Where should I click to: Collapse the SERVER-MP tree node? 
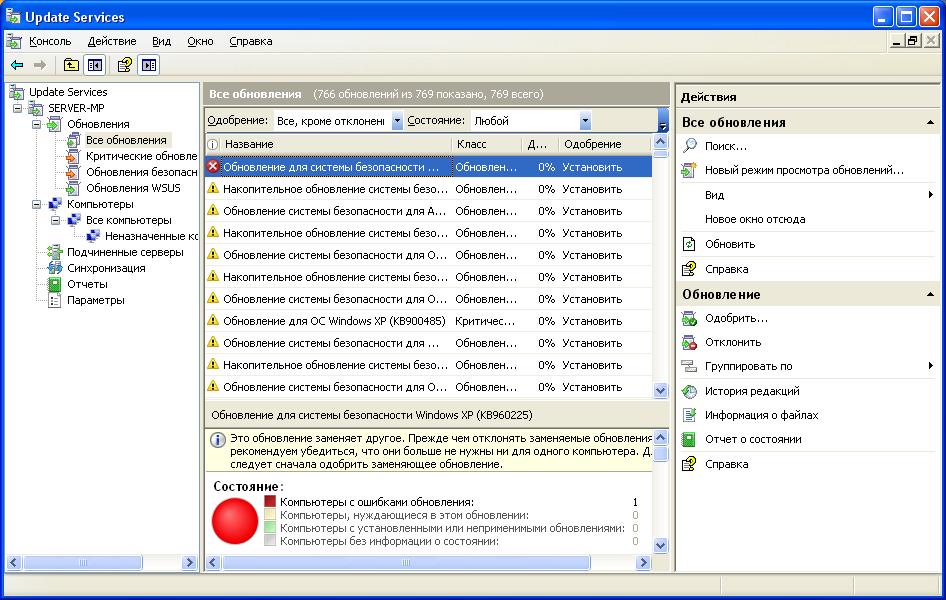pyautogui.click(x=17, y=109)
